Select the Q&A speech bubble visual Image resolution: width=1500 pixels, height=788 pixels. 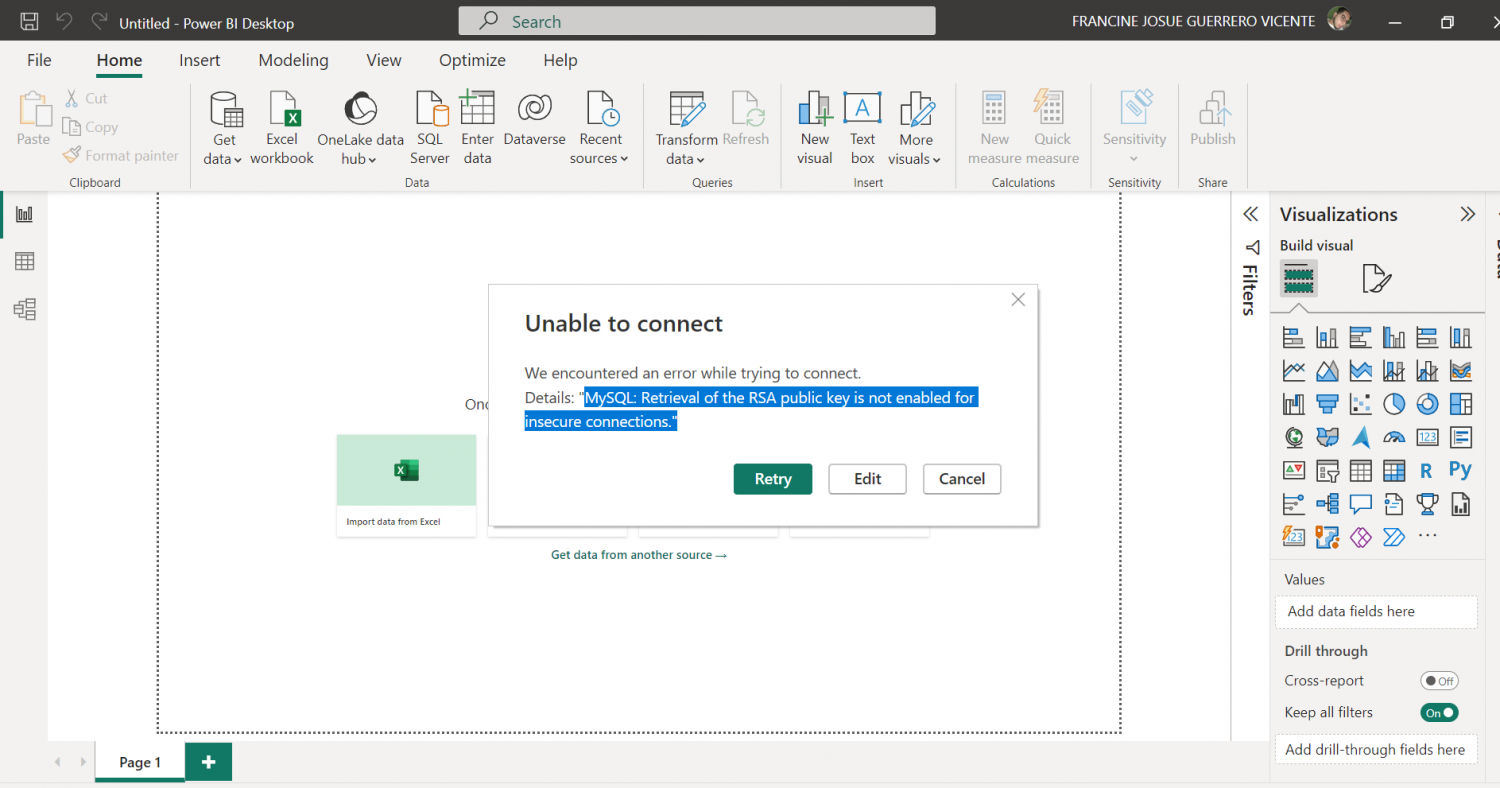click(1360, 503)
